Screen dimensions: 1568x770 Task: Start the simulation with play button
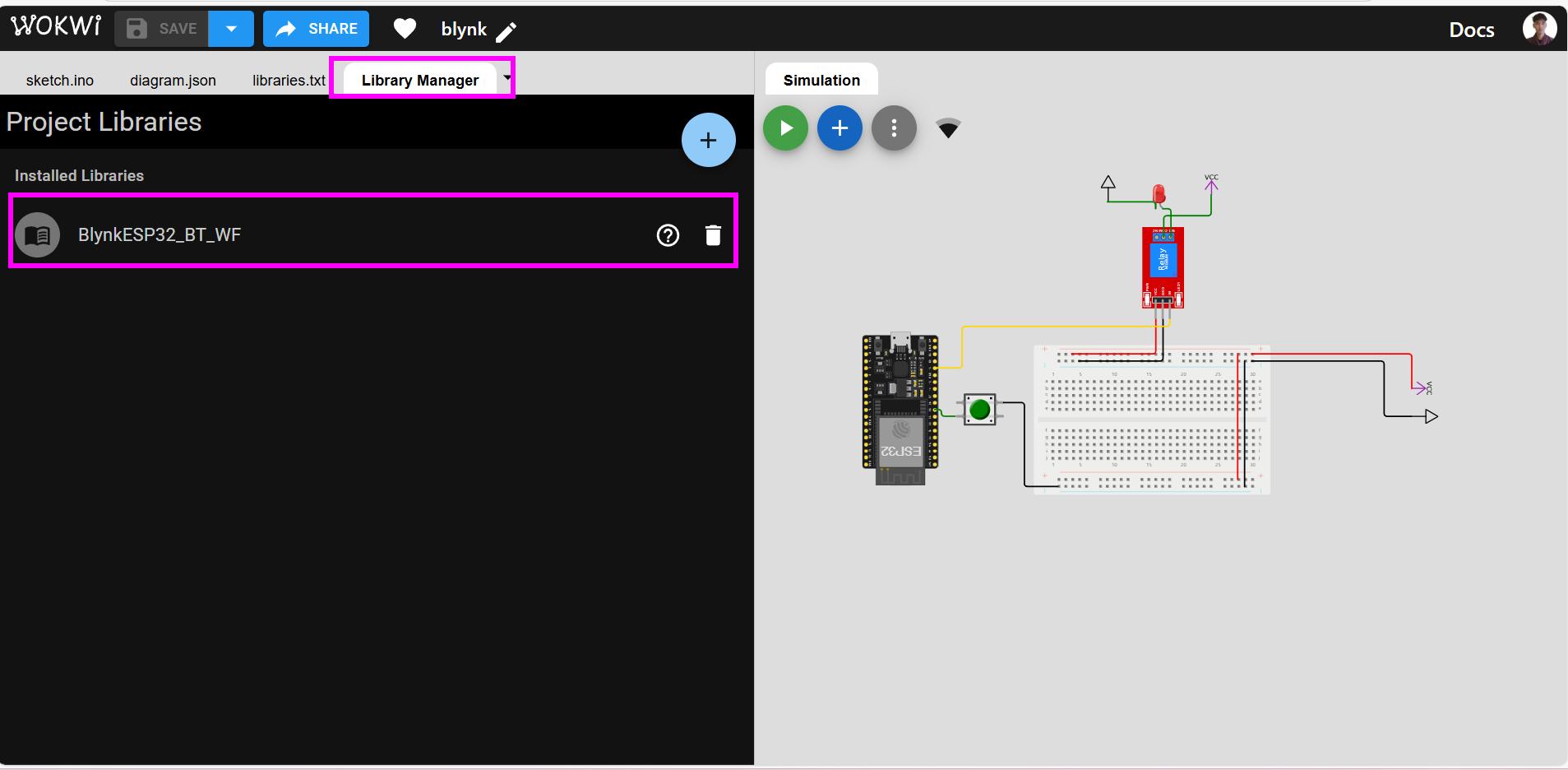(785, 128)
